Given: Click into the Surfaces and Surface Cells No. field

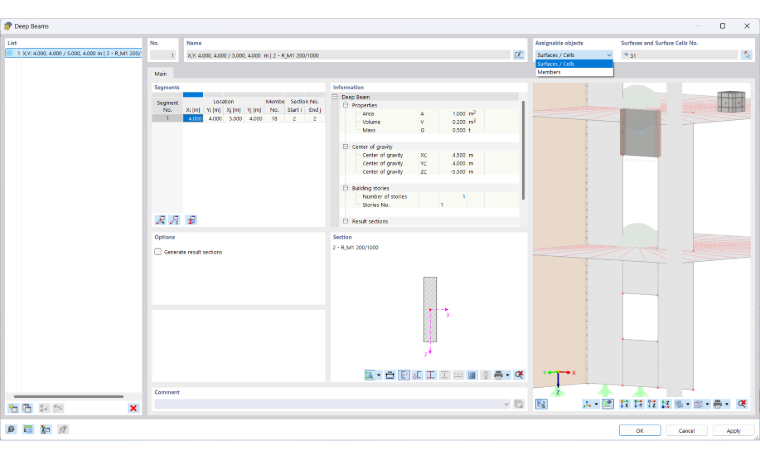Looking at the screenshot, I should coord(680,55).
